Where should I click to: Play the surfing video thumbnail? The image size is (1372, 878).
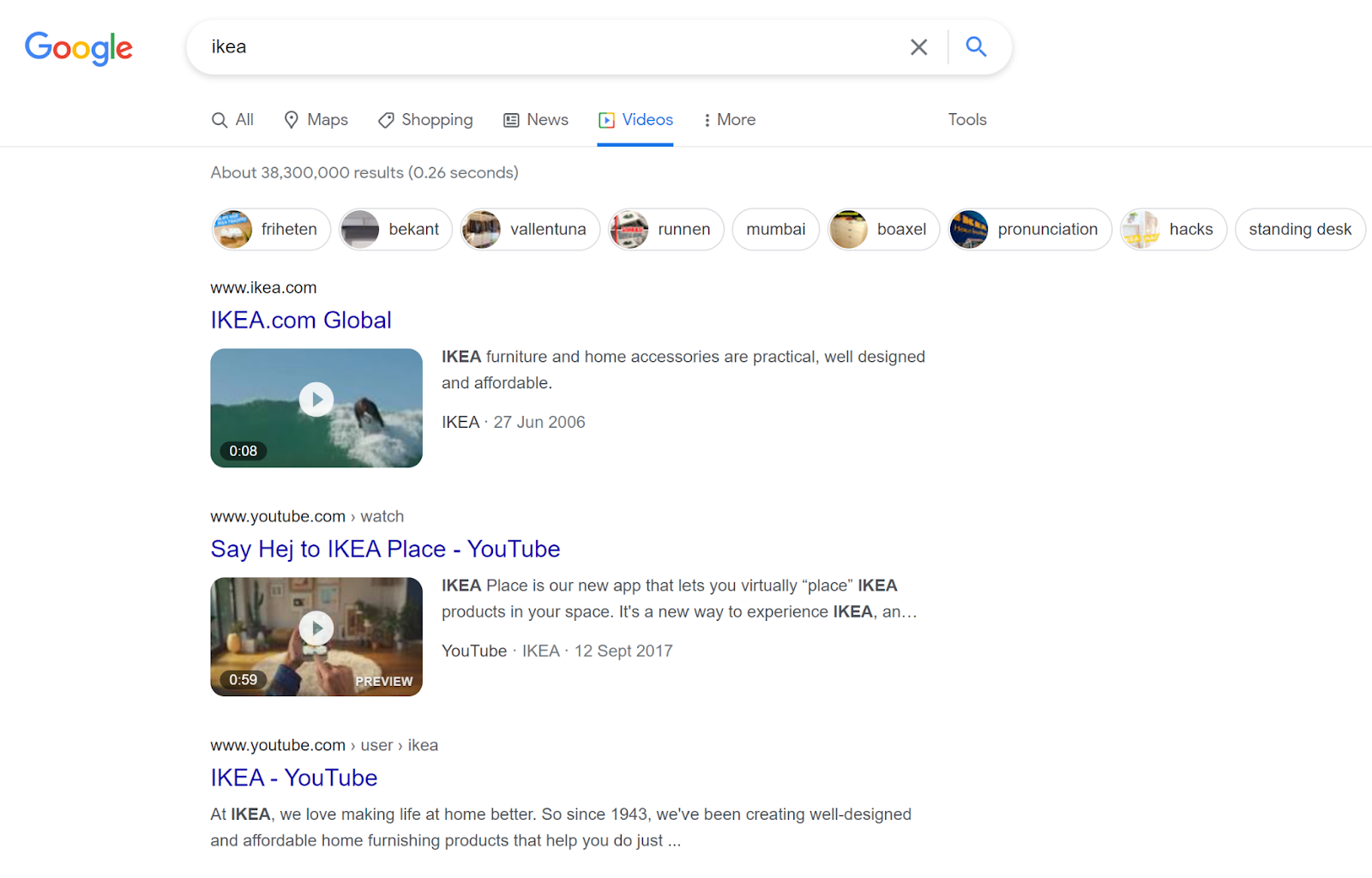(316, 408)
